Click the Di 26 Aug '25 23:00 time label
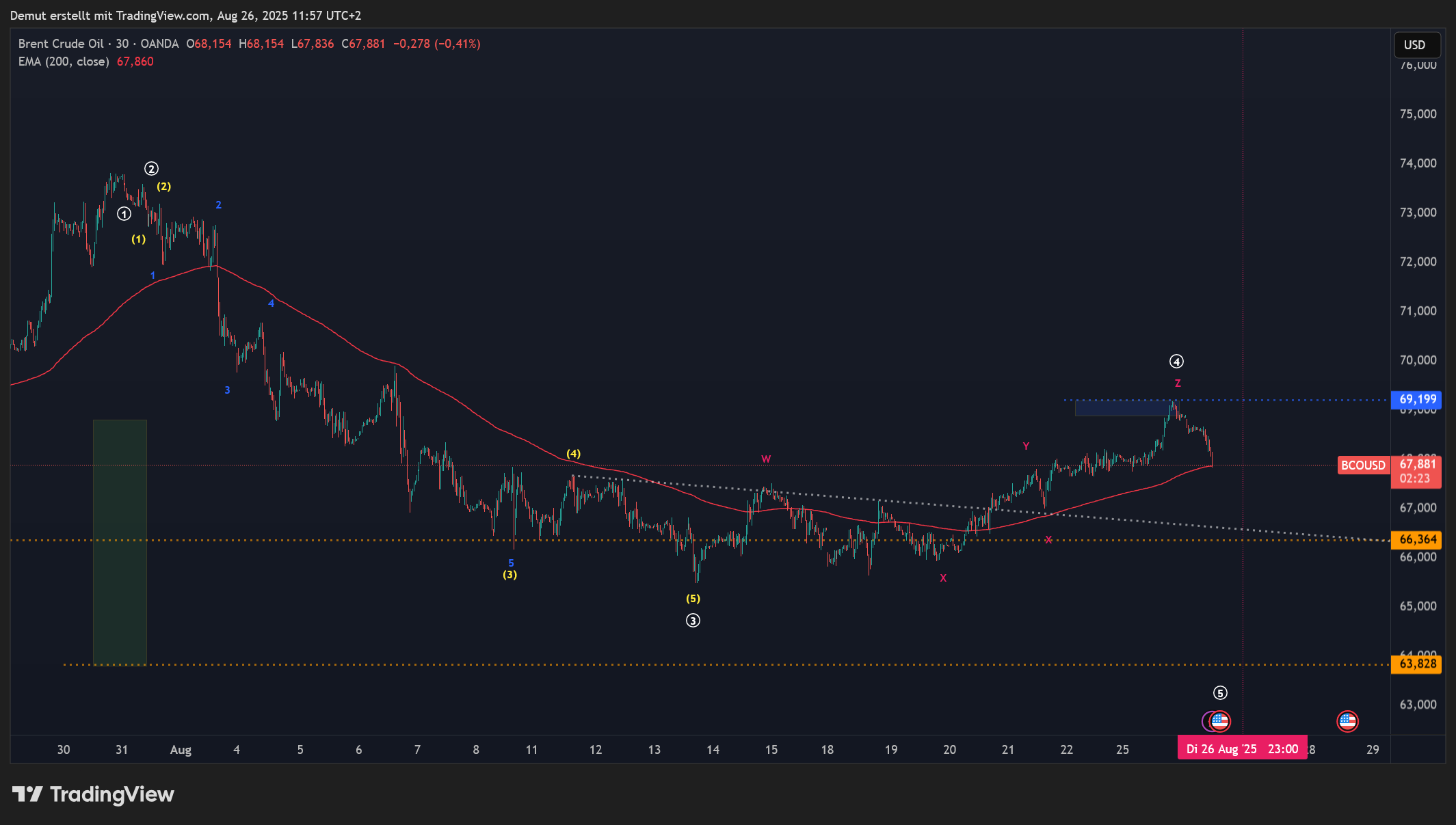Screen dimensions: 1456x825 tap(1241, 748)
